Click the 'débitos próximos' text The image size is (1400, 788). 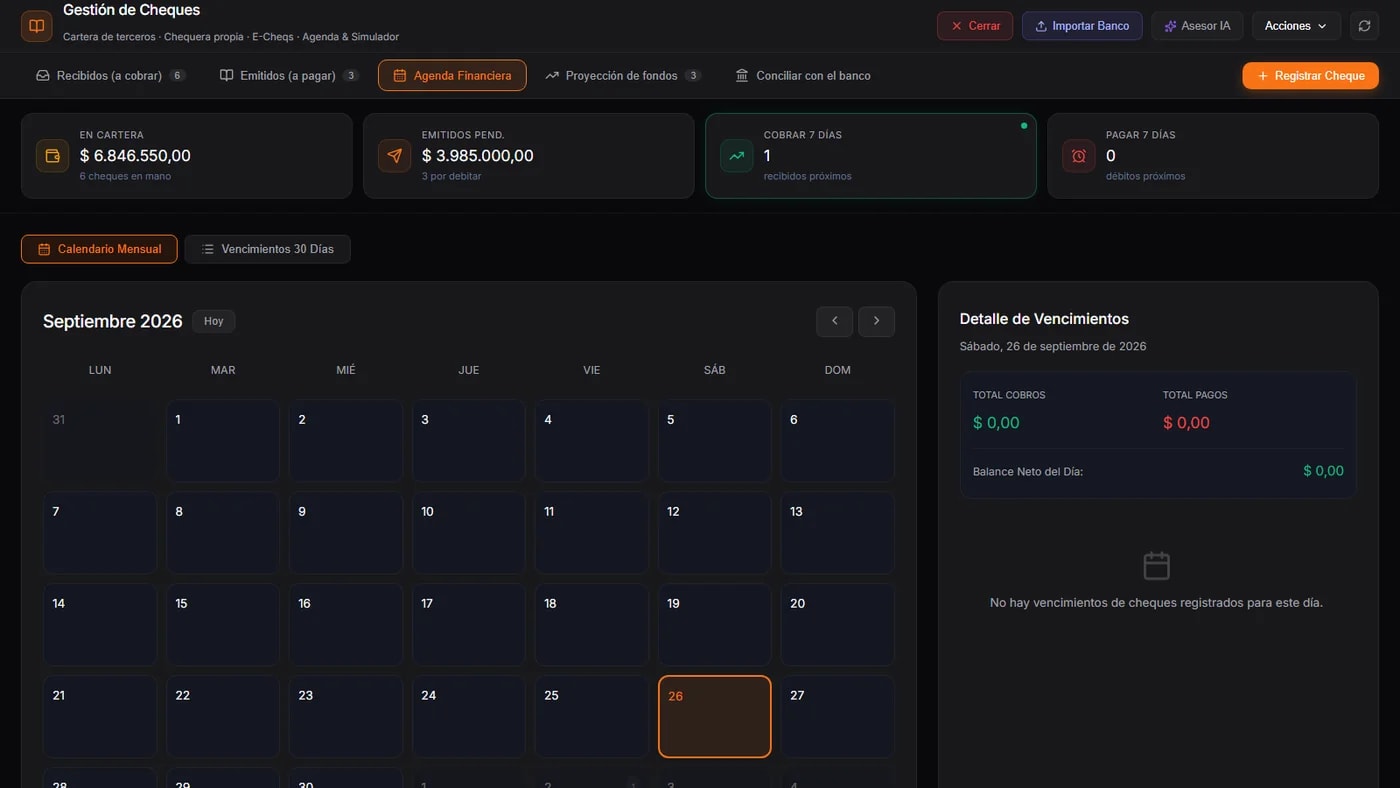tap(1146, 176)
